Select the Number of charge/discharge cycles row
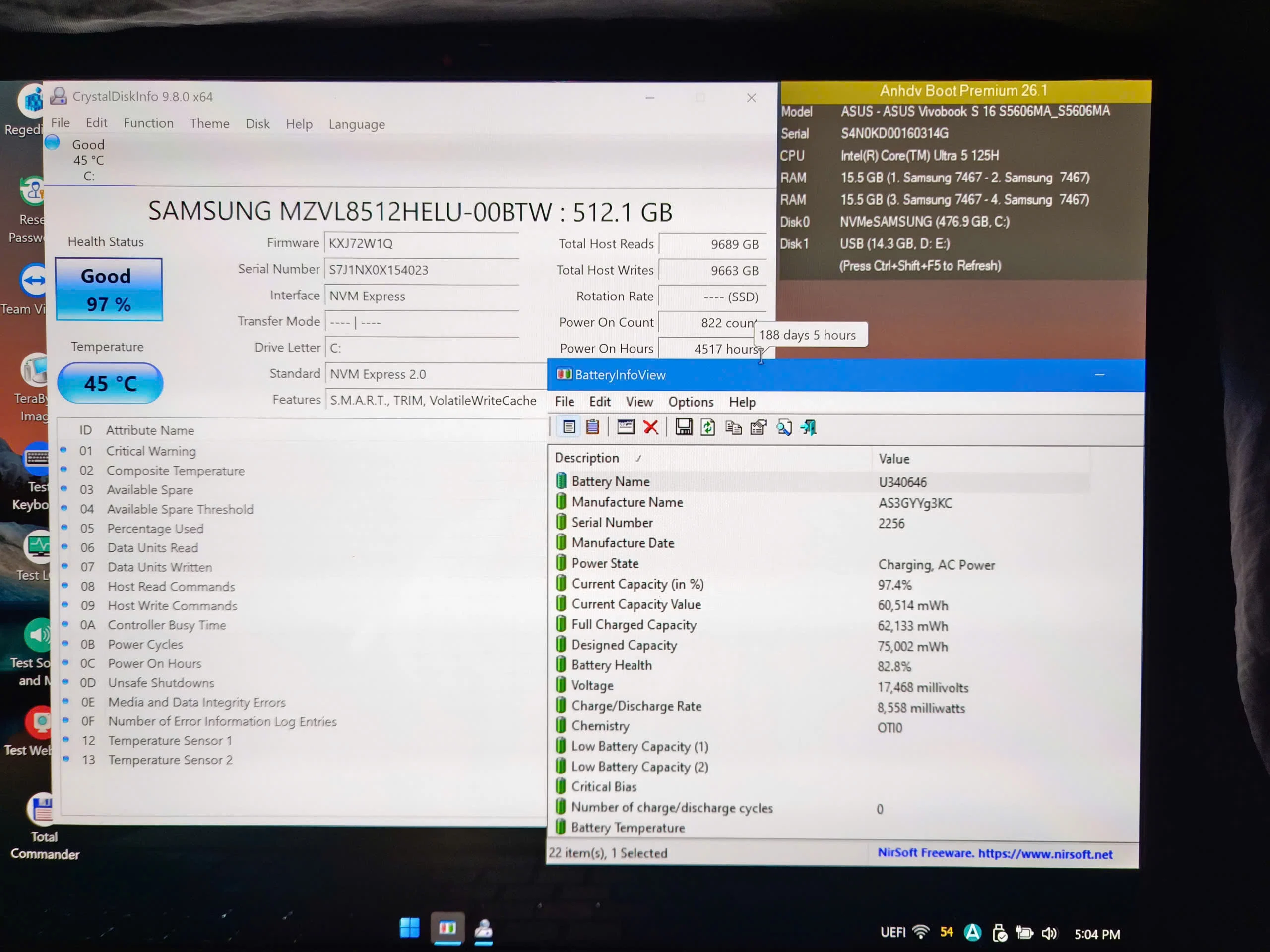The height and width of the screenshot is (952, 1270). (x=821, y=808)
